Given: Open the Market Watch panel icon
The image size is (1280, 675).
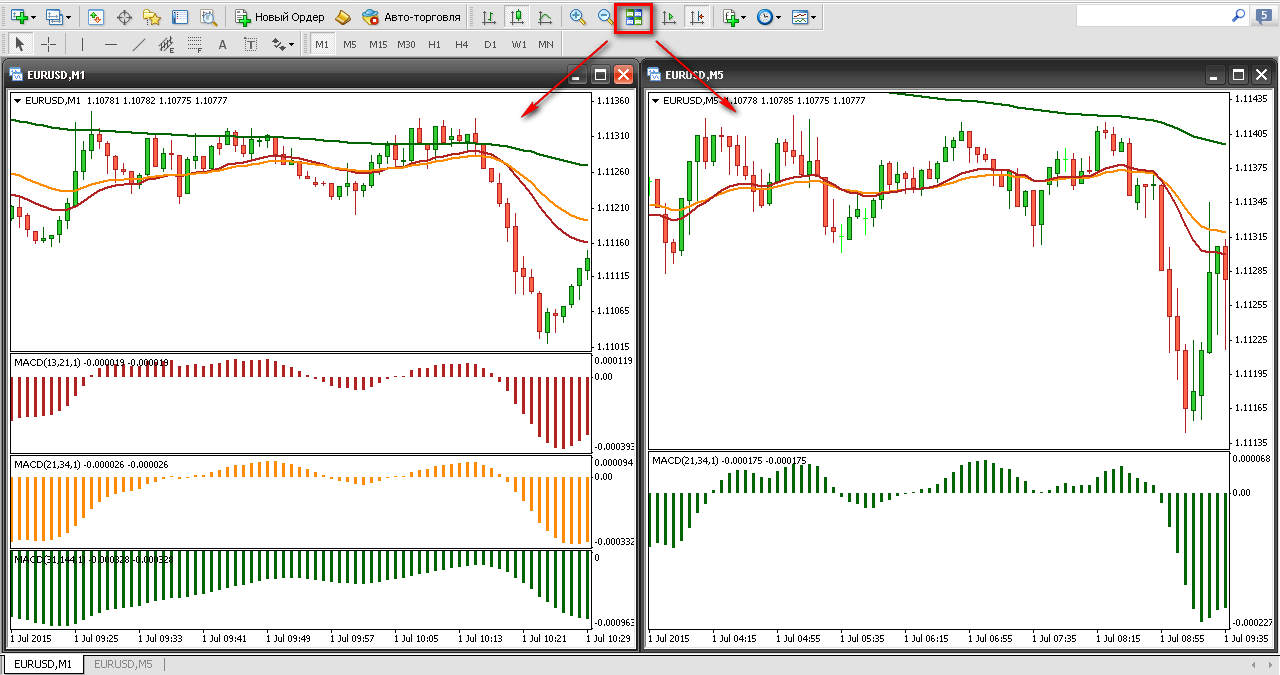Looking at the screenshot, I should (96, 17).
